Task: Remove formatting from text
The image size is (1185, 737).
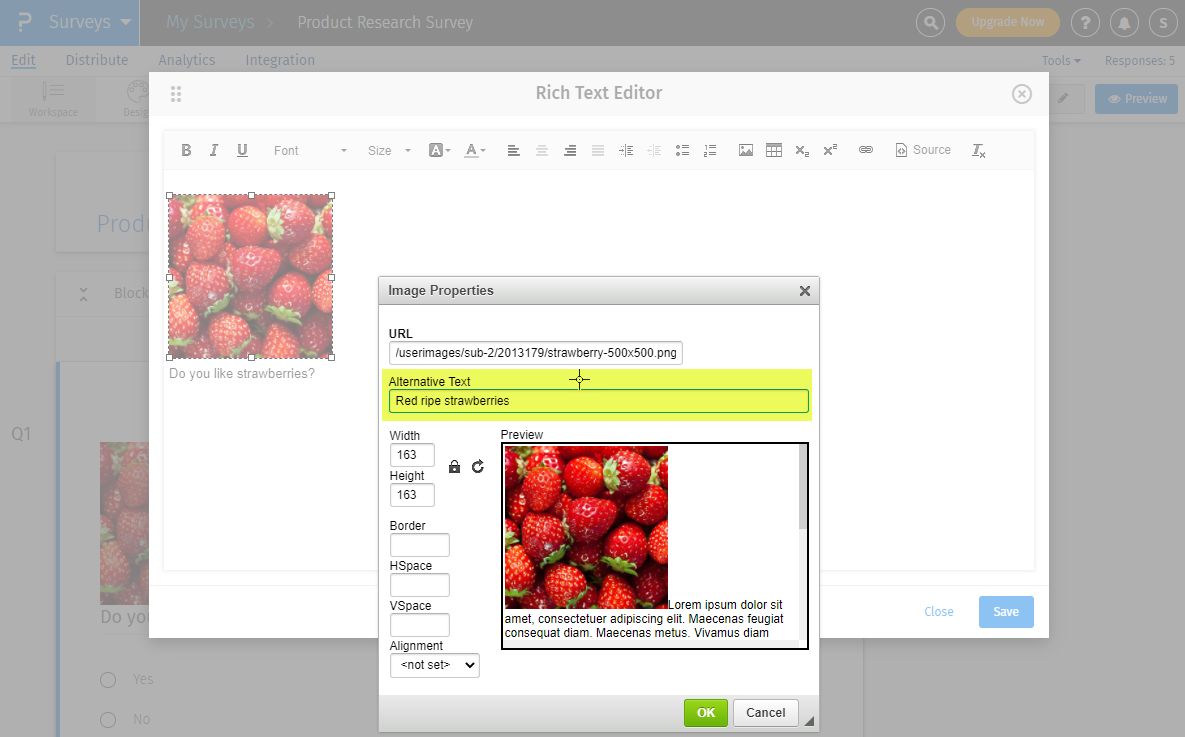Action: (x=979, y=150)
